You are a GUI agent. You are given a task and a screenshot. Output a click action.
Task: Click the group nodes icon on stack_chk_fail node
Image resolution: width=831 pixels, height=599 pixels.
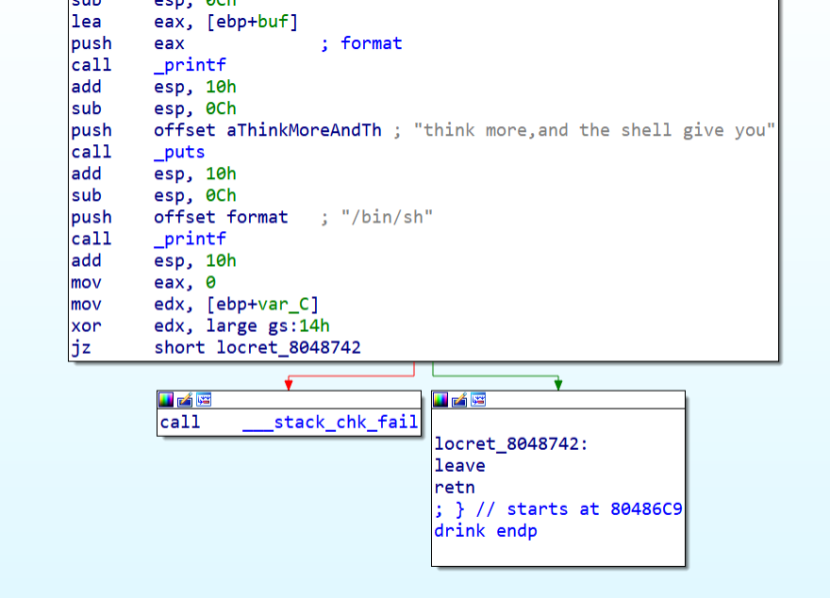(x=204, y=400)
